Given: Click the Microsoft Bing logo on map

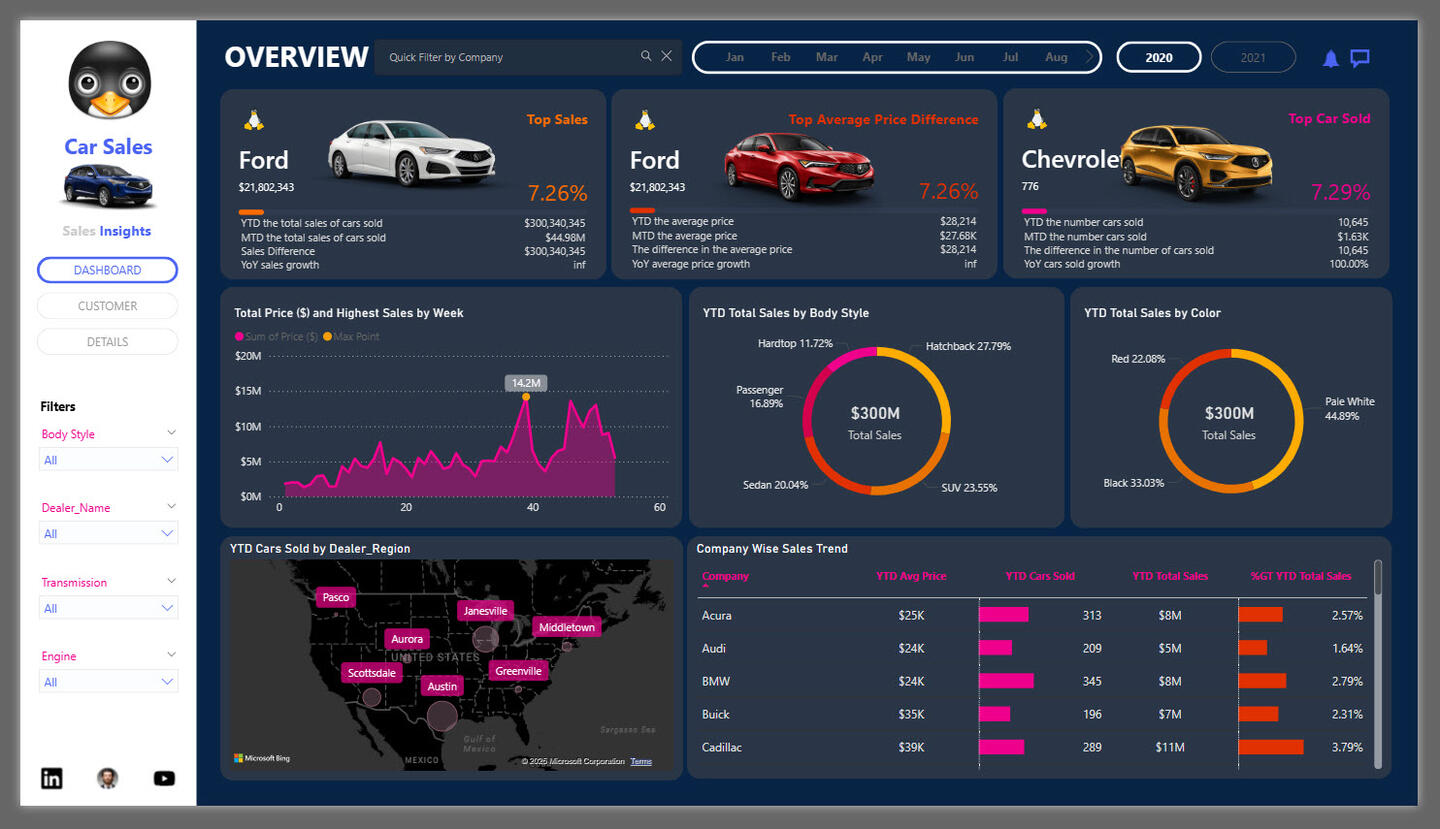Looking at the screenshot, I should pyautogui.click(x=262, y=758).
